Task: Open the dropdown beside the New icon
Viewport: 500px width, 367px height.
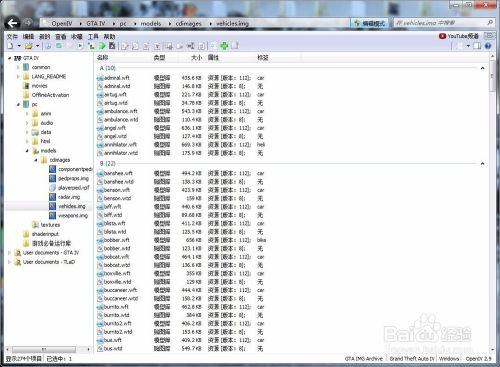Action: (x=19, y=46)
